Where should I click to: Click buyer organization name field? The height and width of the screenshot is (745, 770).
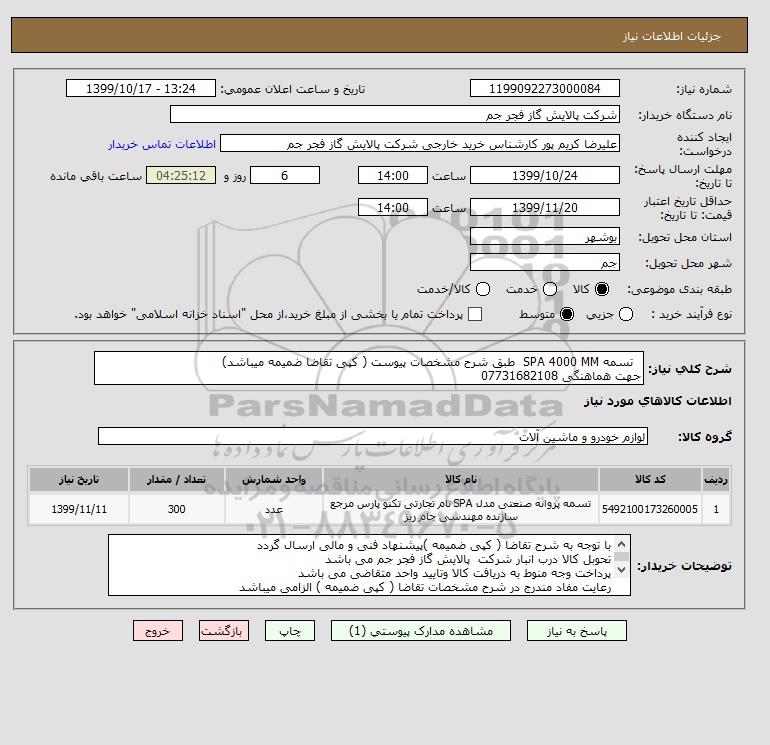point(395,114)
